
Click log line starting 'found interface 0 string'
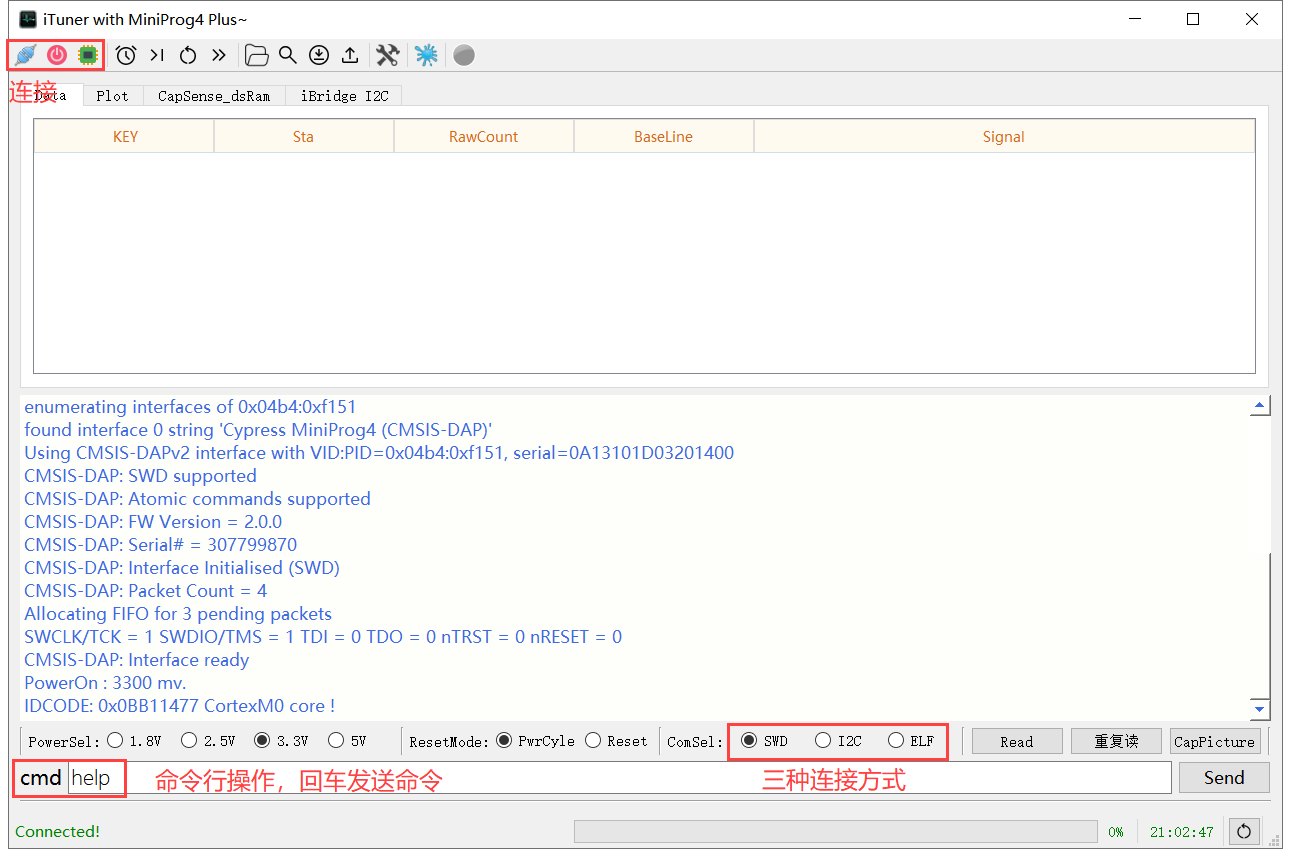click(258, 430)
